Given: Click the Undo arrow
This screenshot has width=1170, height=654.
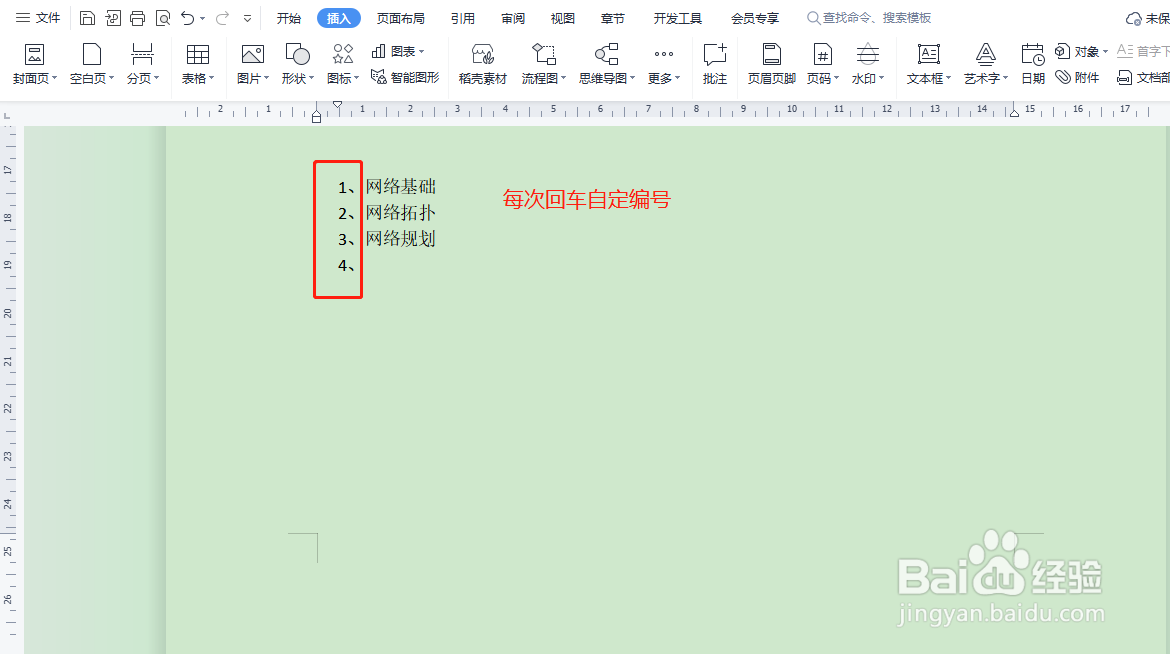Looking at the screenshot, I should [x=187, y=18].
